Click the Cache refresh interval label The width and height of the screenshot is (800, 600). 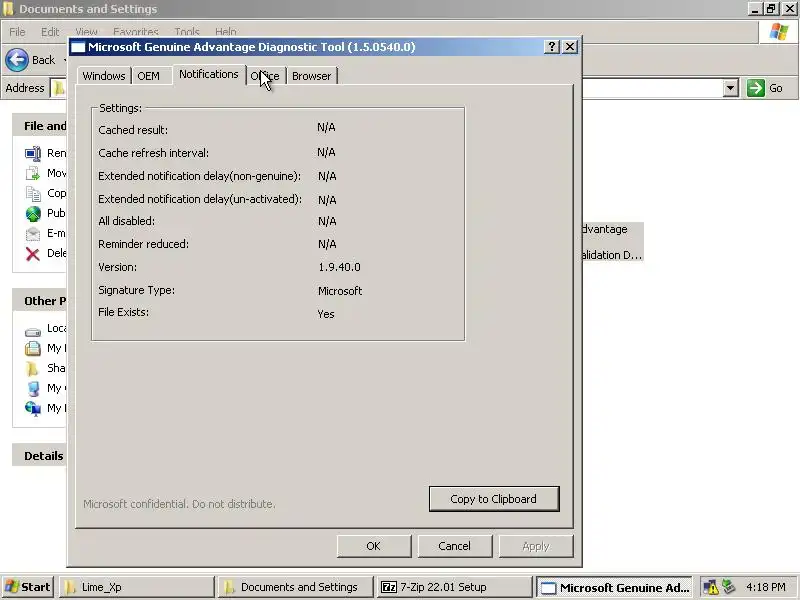(154, 153)
